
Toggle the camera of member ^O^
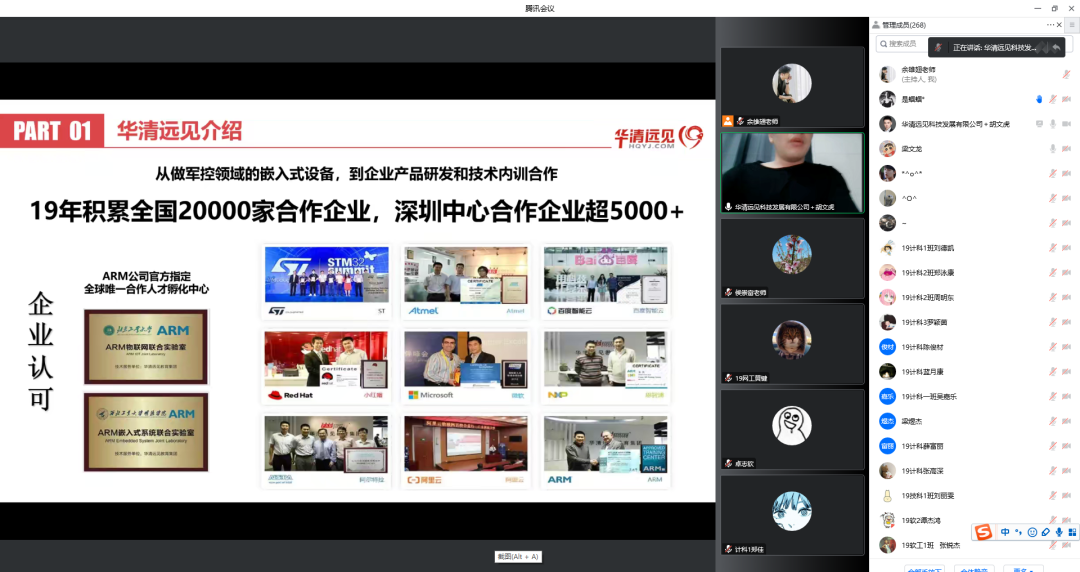[x=1066, y=198]
